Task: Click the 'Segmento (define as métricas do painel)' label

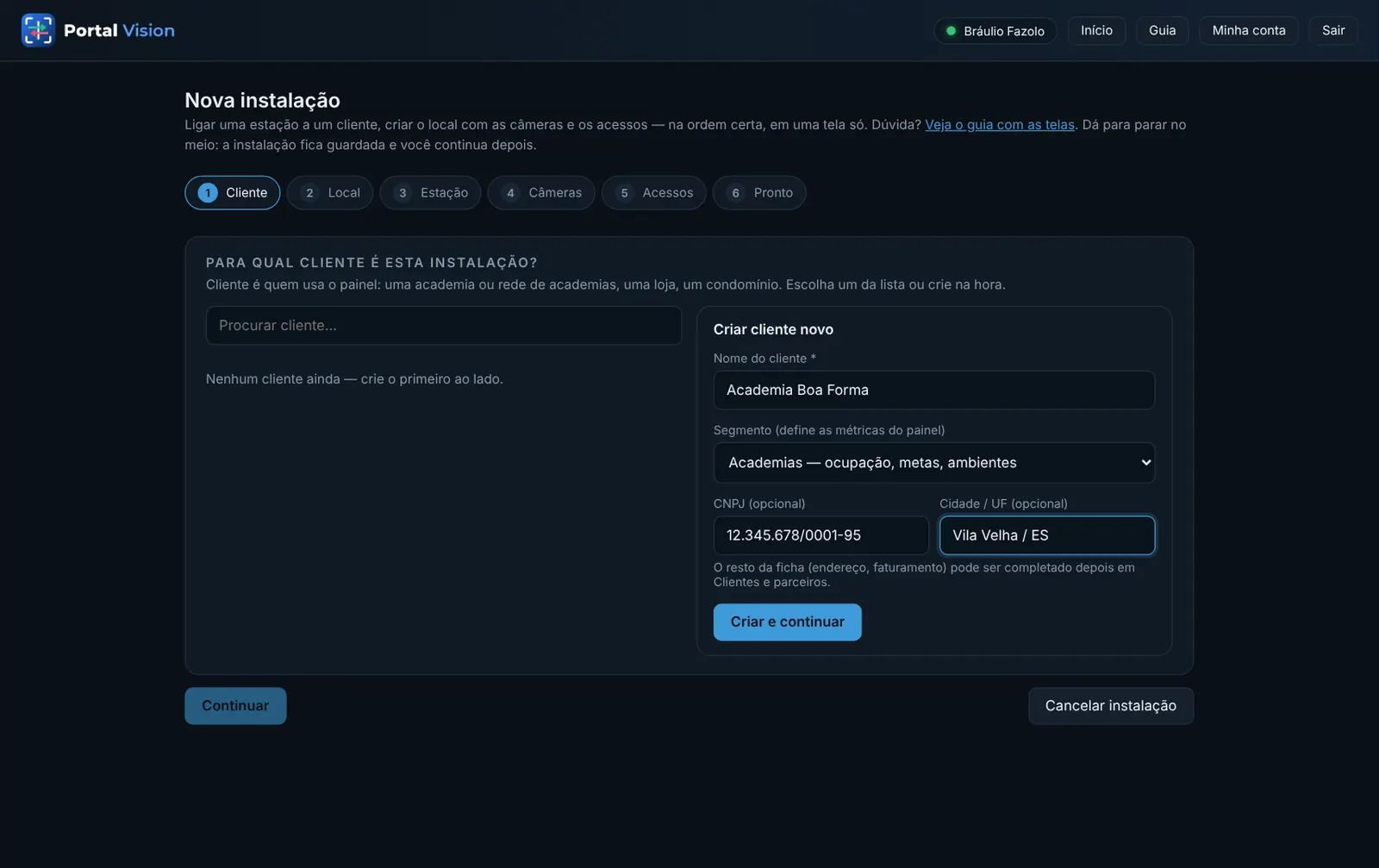Action: click(x=829, y=430)
